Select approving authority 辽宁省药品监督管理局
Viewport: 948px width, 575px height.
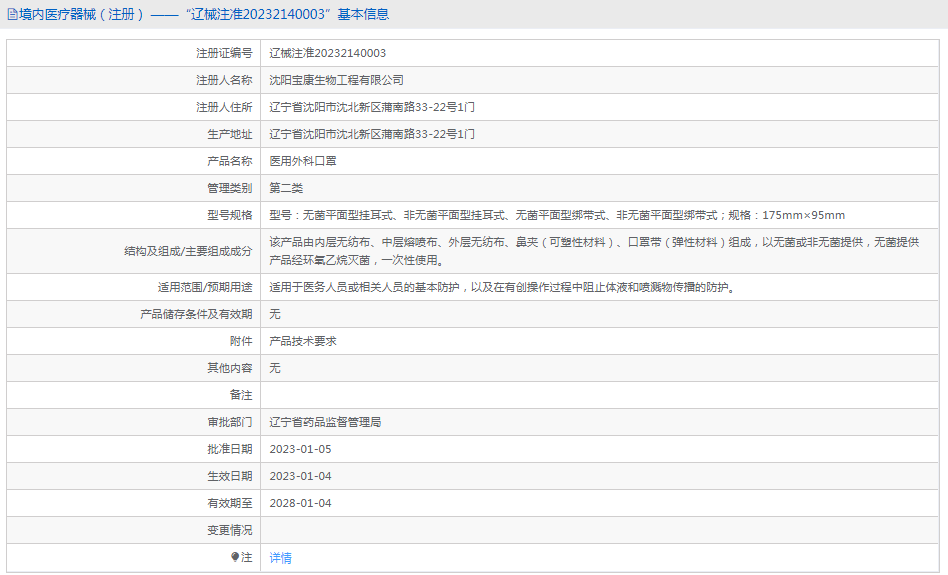325,422
